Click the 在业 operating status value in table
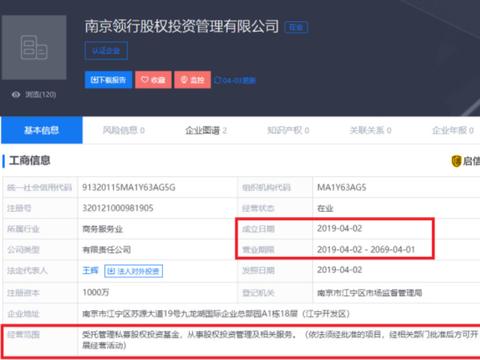Viewport: 480px width, 360px height. [x=325, y=208]
